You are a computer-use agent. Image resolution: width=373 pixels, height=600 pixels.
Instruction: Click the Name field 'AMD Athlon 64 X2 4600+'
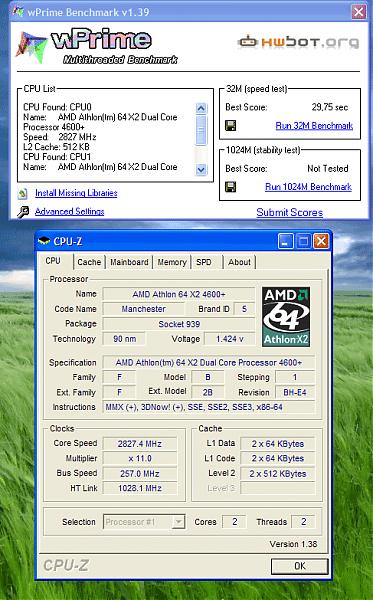point(179,294)
